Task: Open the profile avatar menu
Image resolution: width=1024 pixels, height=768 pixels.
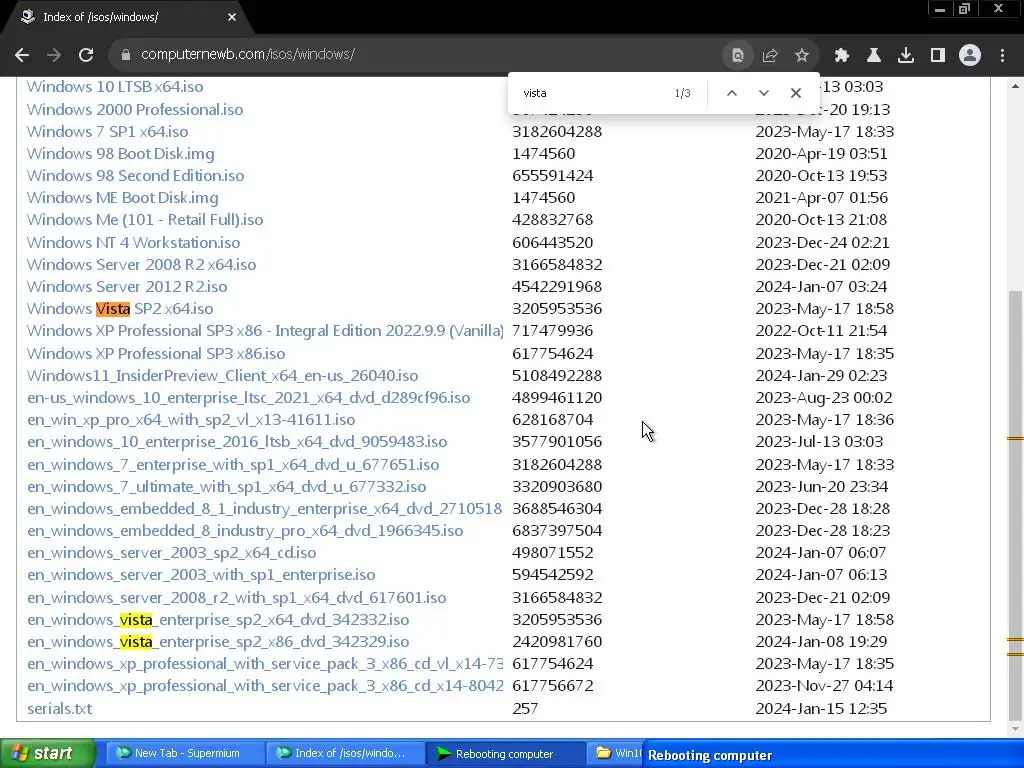Action: click(970, 56)
